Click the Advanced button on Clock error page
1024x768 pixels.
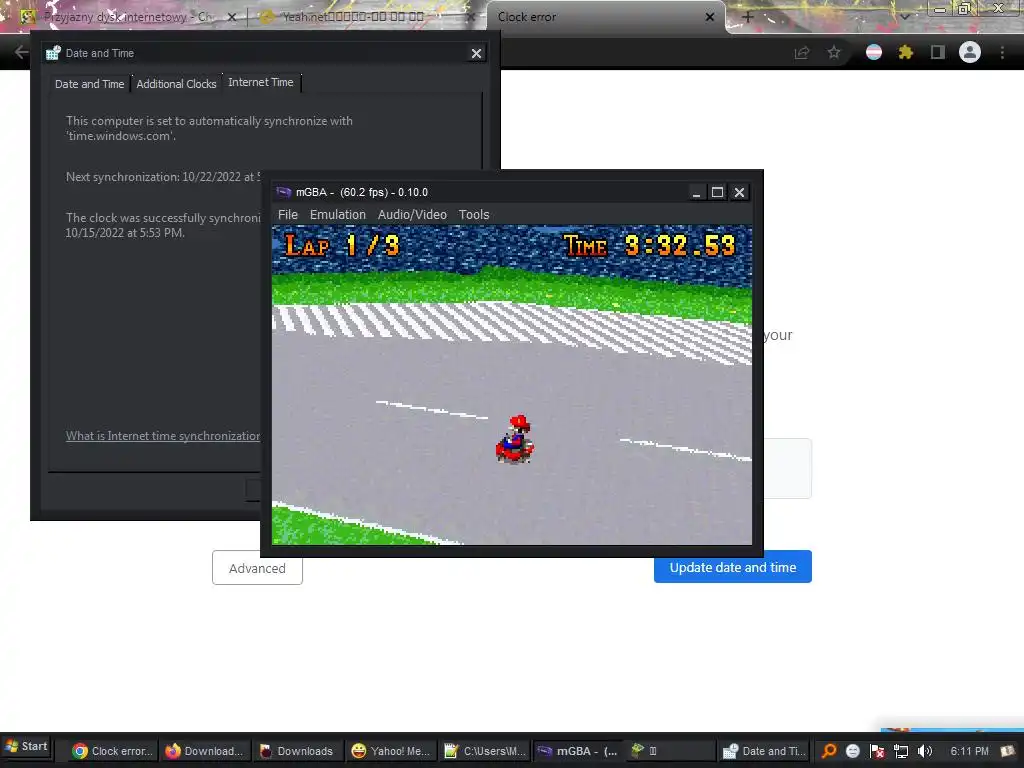257,568
